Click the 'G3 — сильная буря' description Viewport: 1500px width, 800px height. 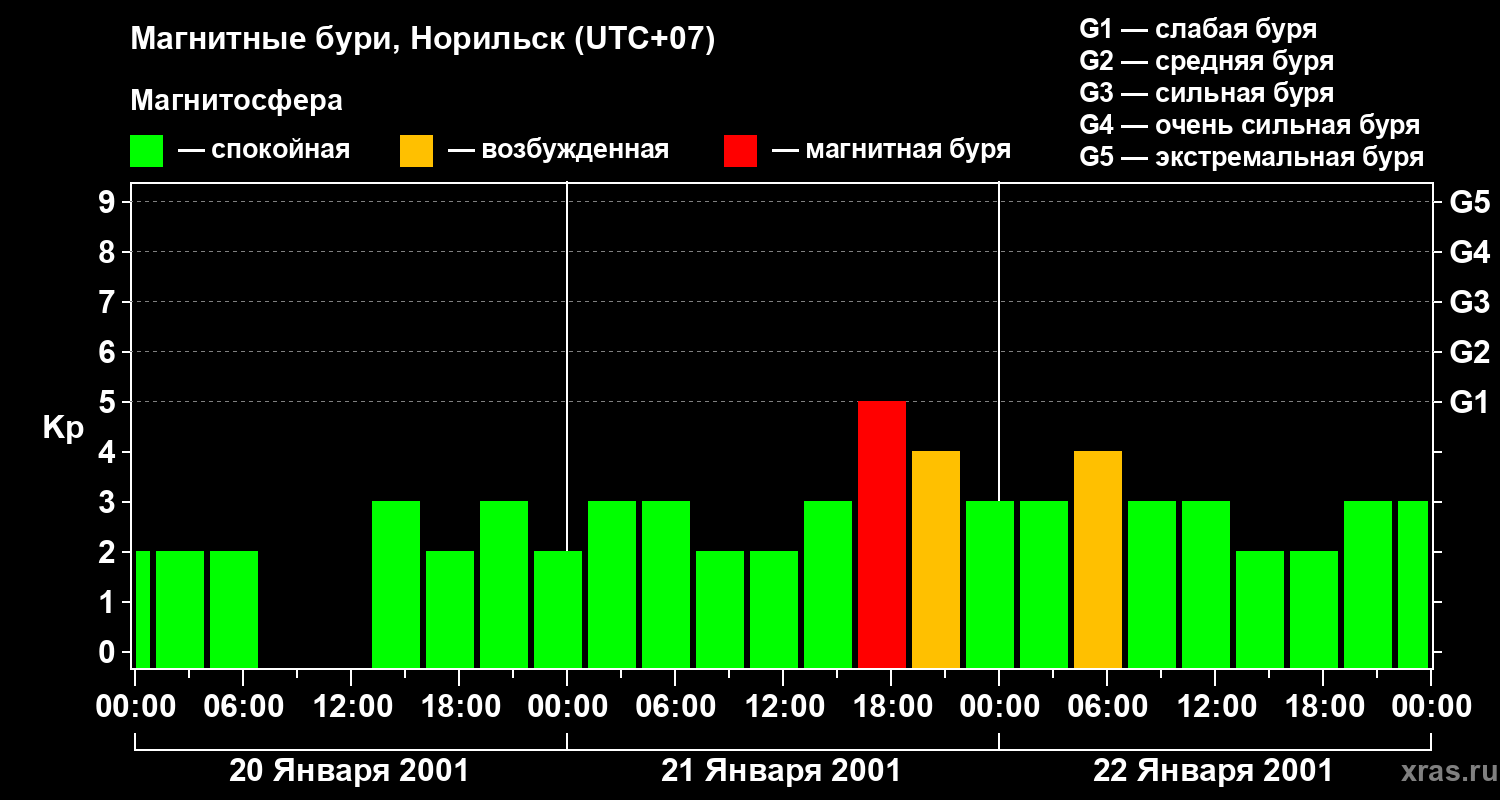[1207, 93]
